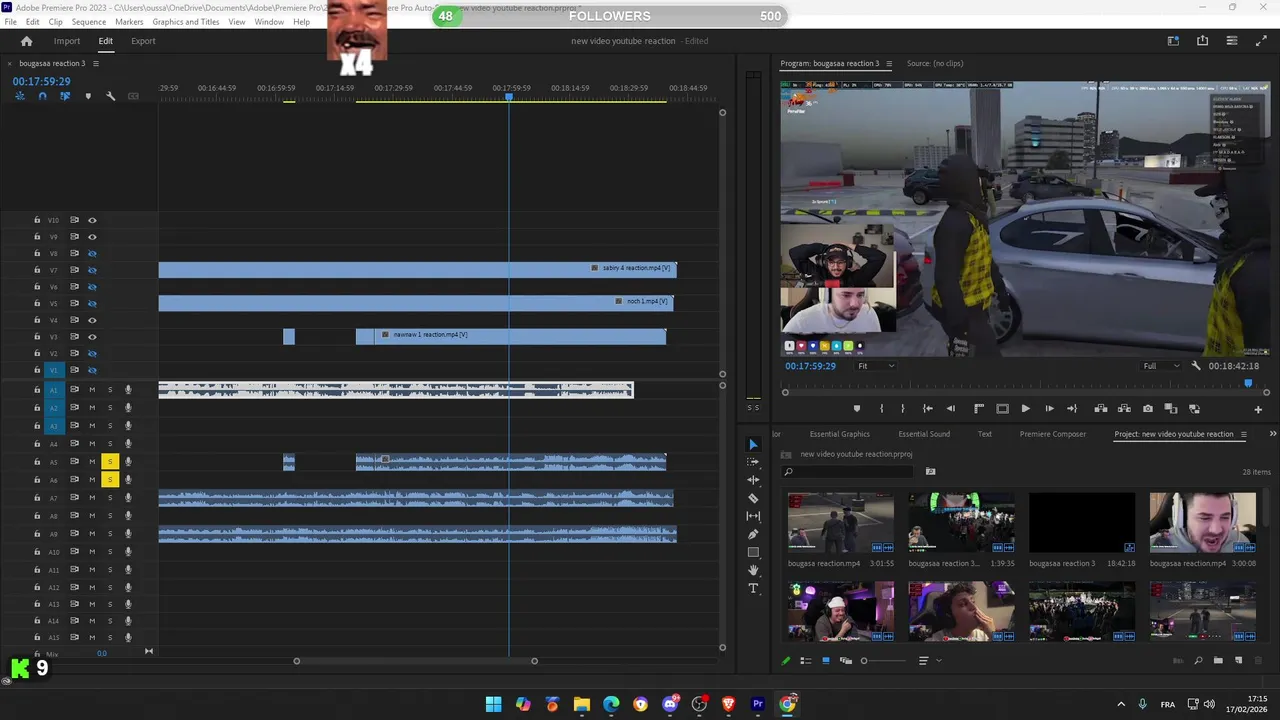Switch to the Export workspace

point(143,41)
